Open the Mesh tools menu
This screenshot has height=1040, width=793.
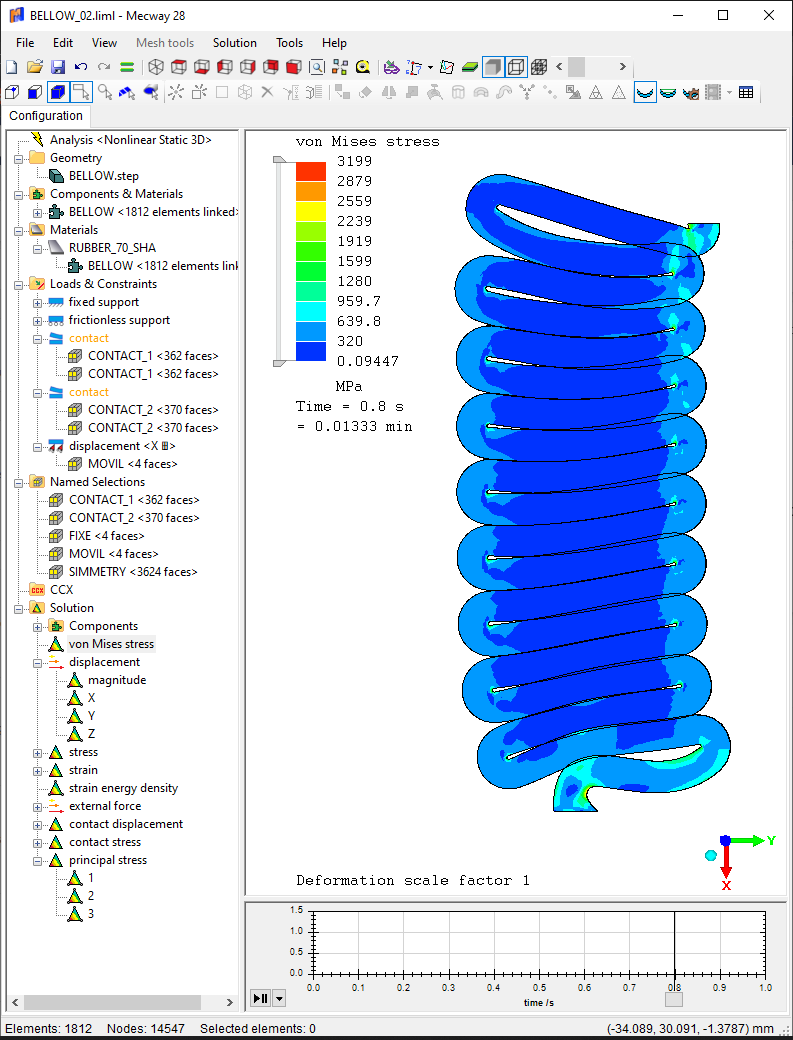(x=165, y=43)
